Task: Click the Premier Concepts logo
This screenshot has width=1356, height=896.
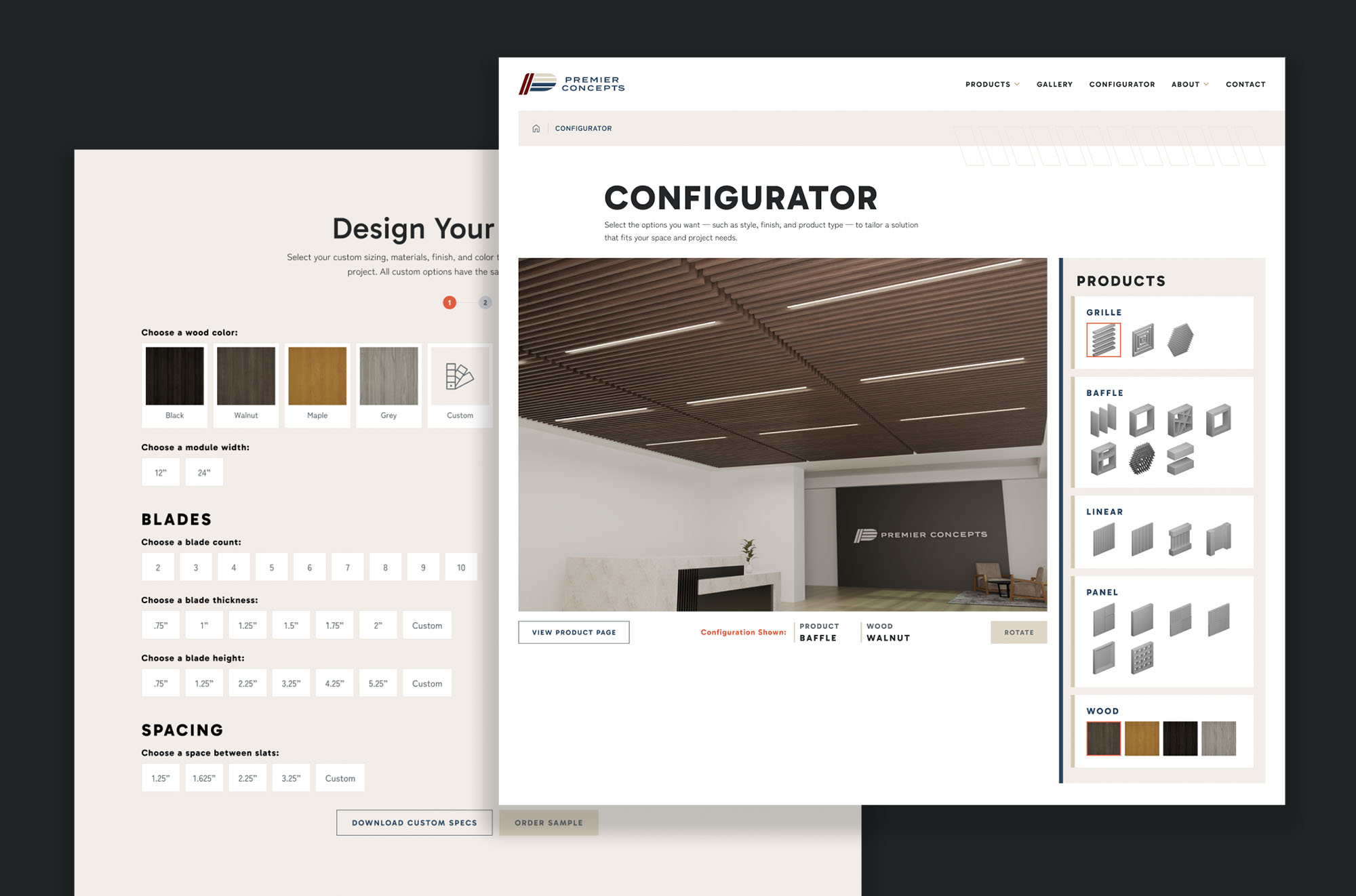Action: coord(572,83)
